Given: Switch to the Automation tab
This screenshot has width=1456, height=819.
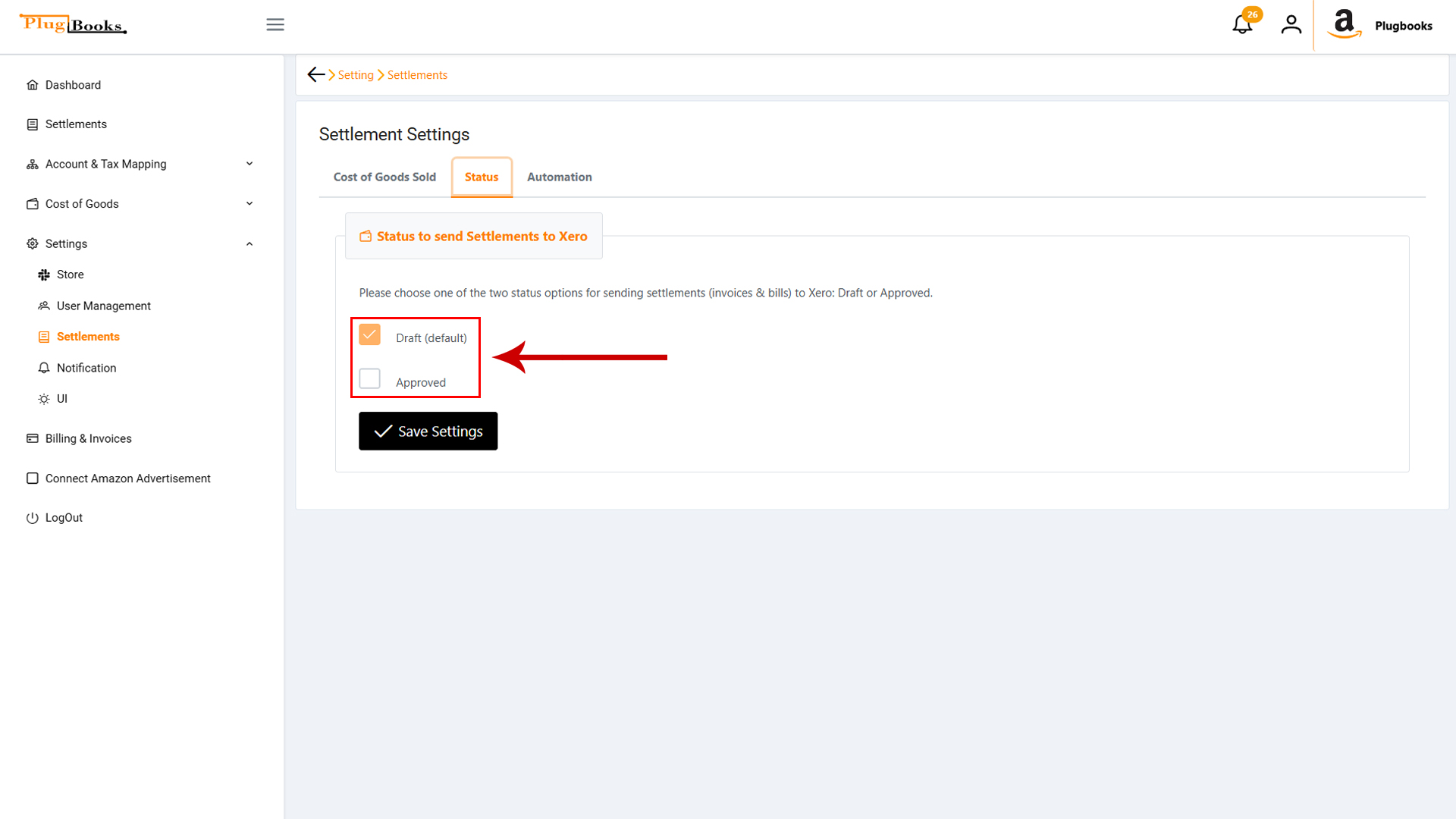Looking at the screenshot, I should [x=559, y=177].
